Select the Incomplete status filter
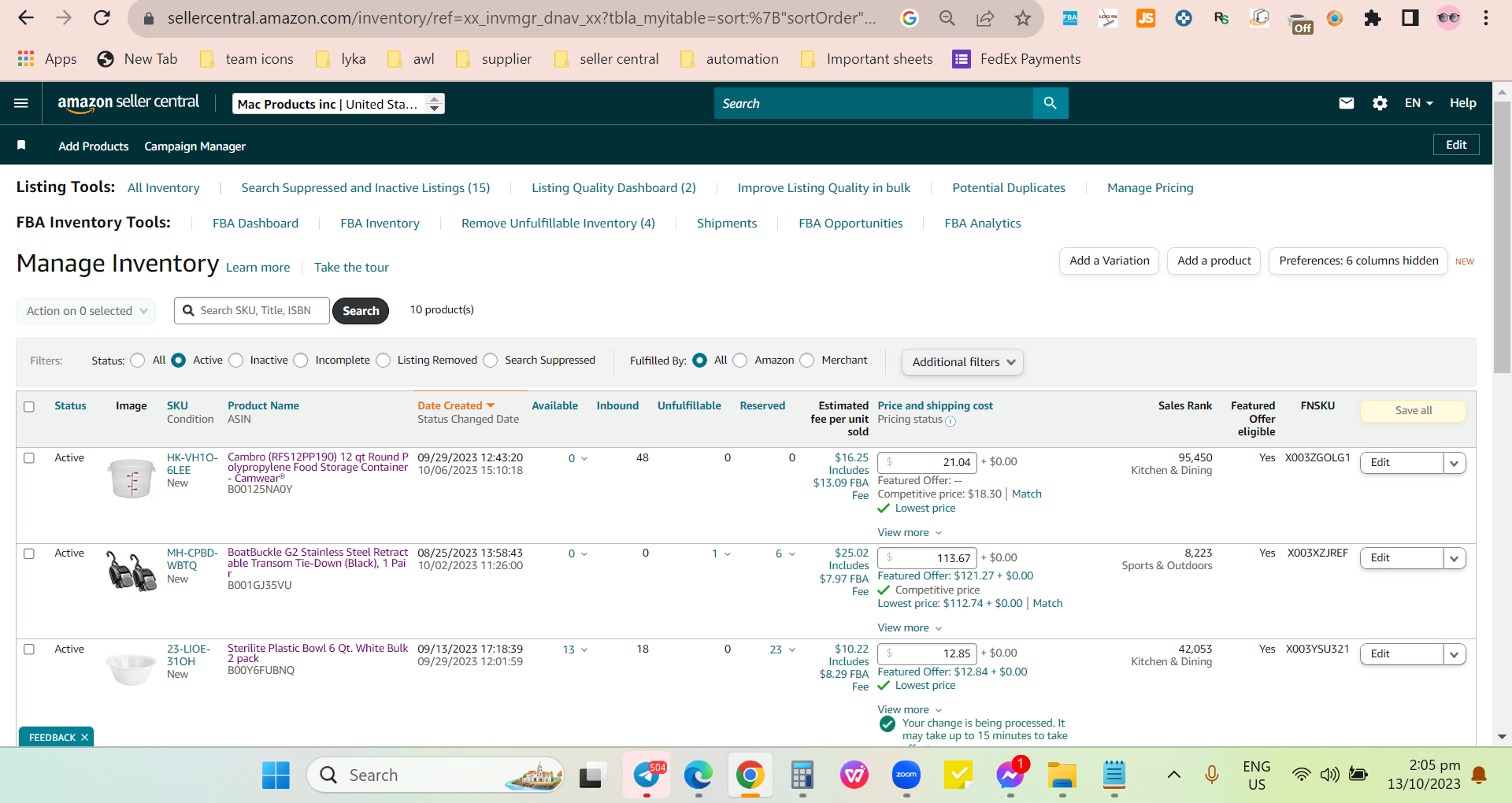Image resolution: width=1512 pixels, height=803 pixels. point(301,361)
